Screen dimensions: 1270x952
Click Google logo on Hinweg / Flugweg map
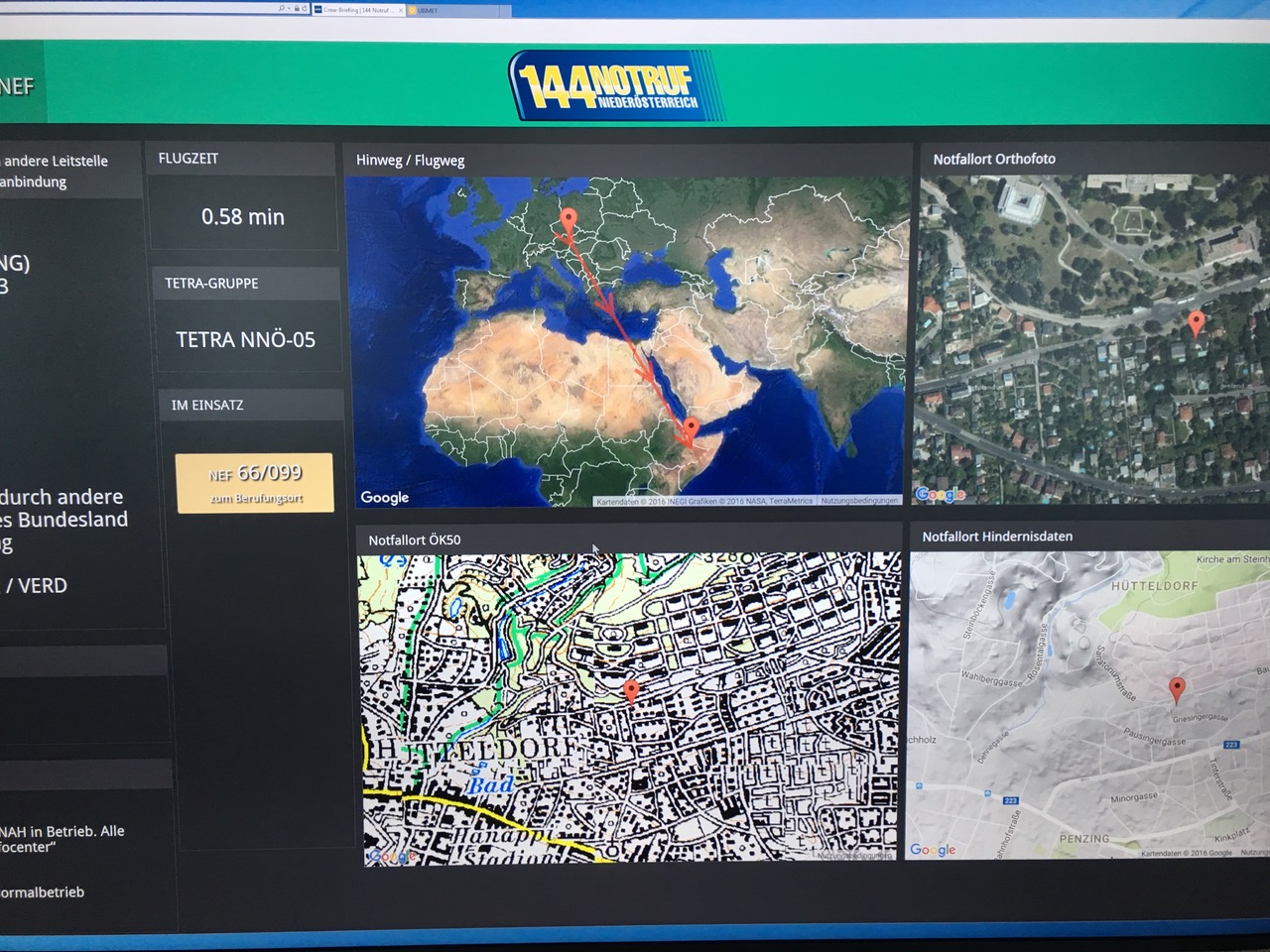pos(385,497)
